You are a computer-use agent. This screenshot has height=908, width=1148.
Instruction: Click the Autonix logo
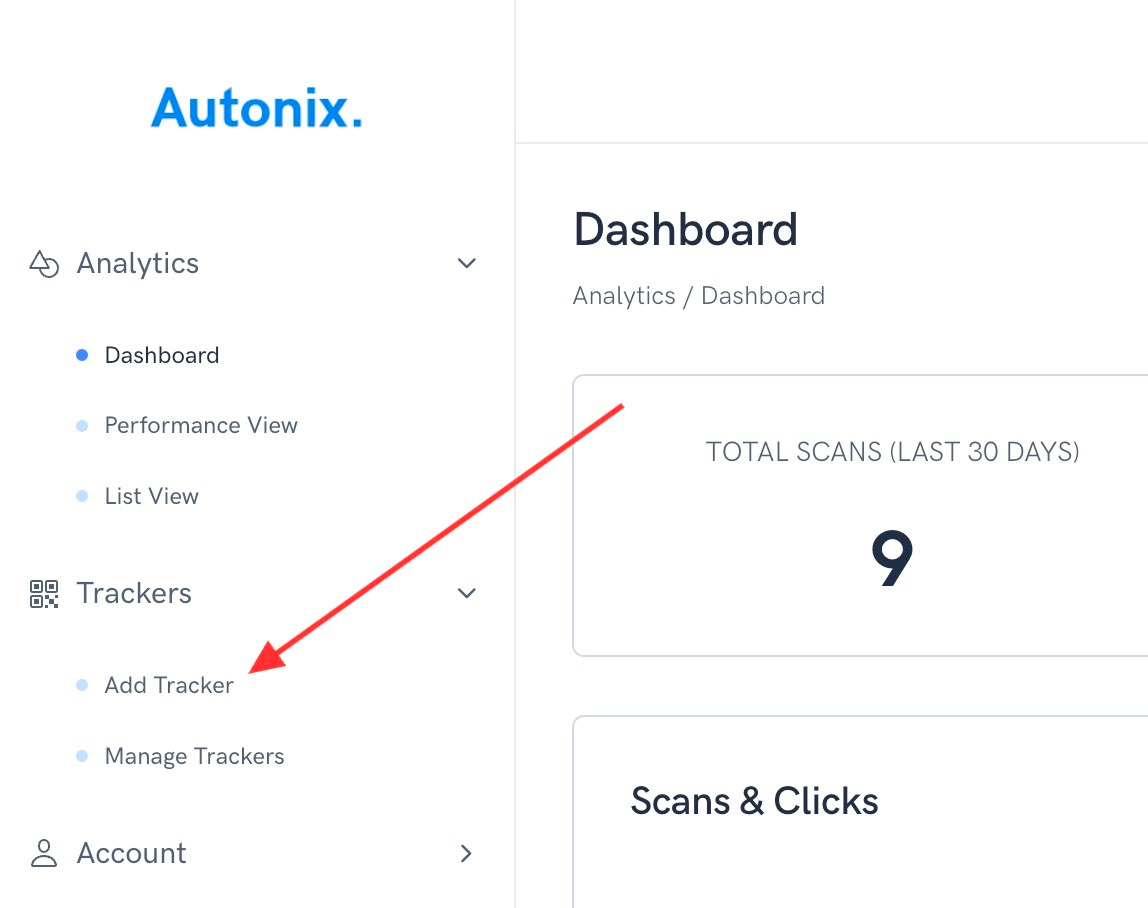click(257, 108)
